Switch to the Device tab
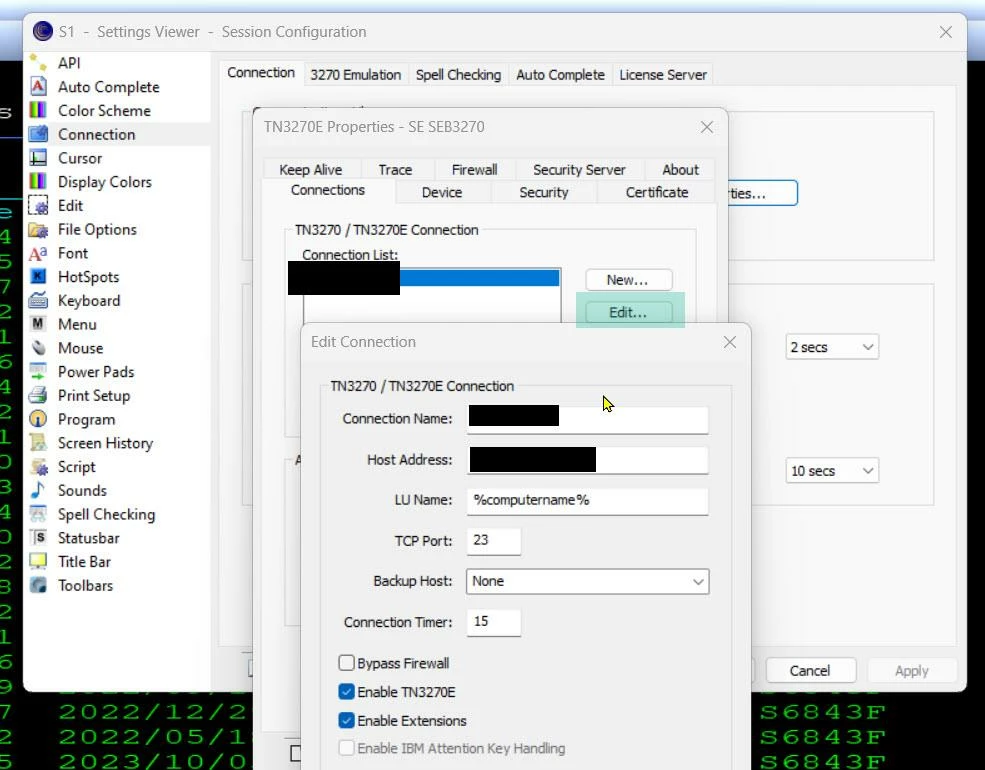This screenshot has width=985, height=770. 442,192
